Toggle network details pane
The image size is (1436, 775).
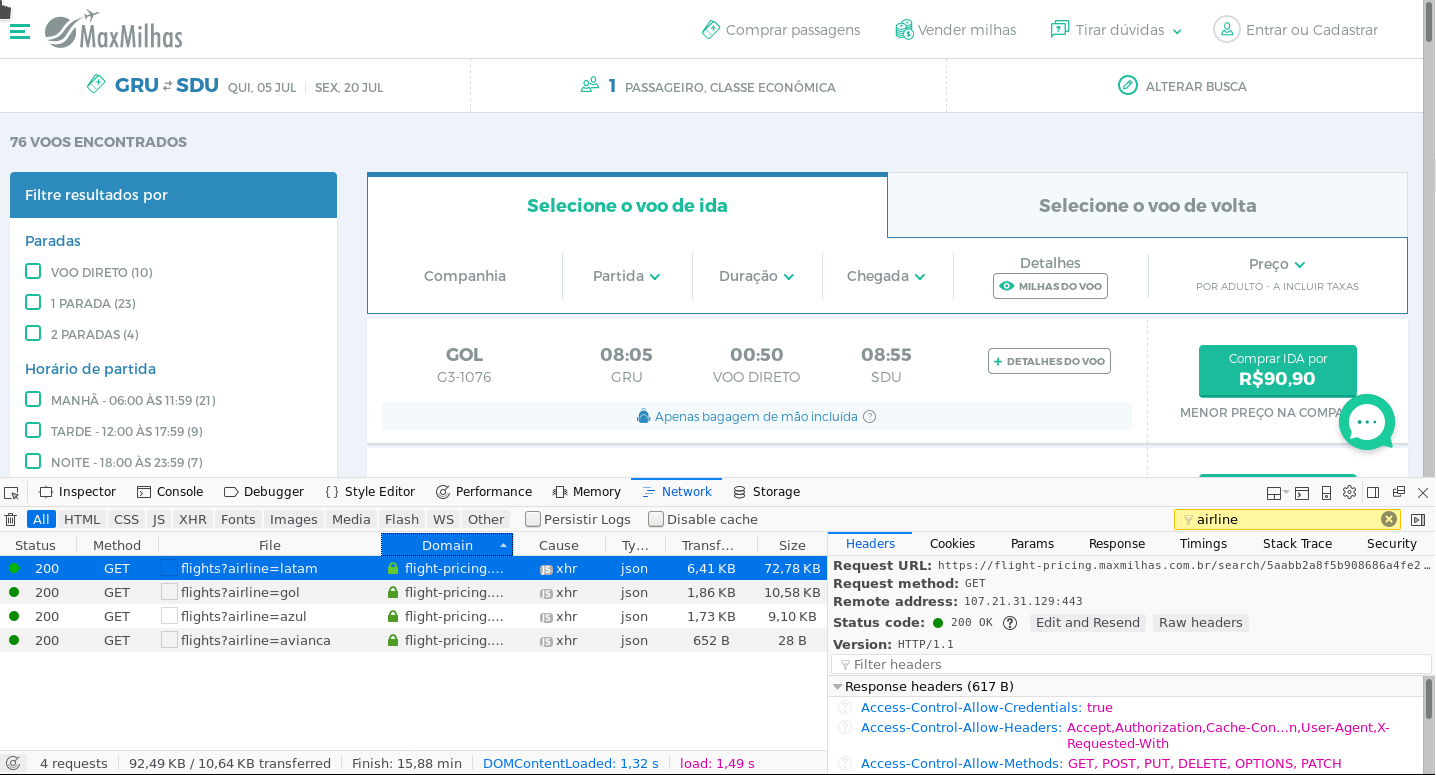pos(1418,519)
